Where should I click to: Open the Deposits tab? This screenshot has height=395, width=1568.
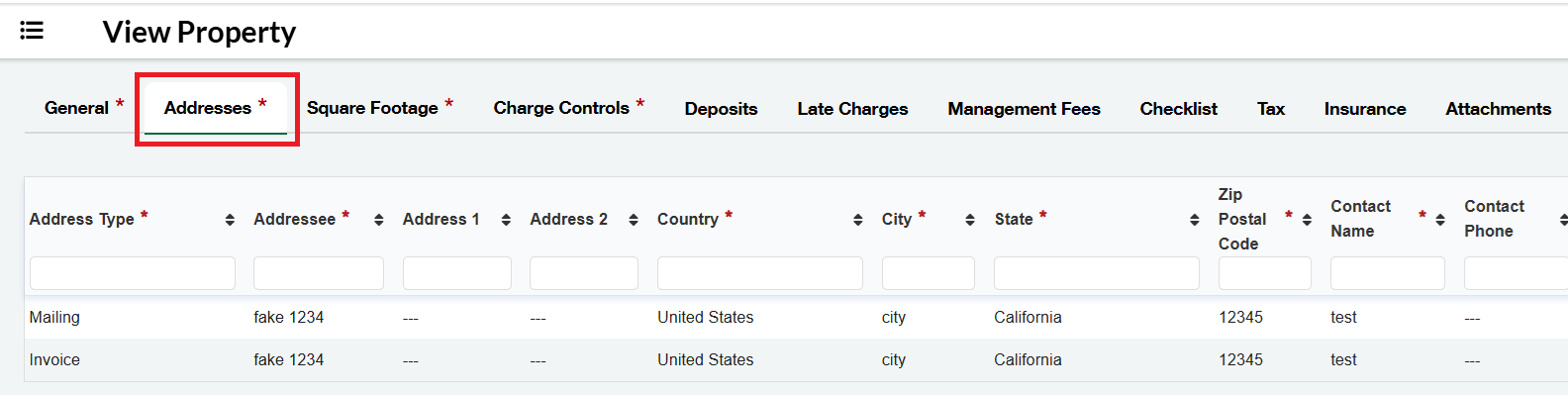click(x=721, y=109)
